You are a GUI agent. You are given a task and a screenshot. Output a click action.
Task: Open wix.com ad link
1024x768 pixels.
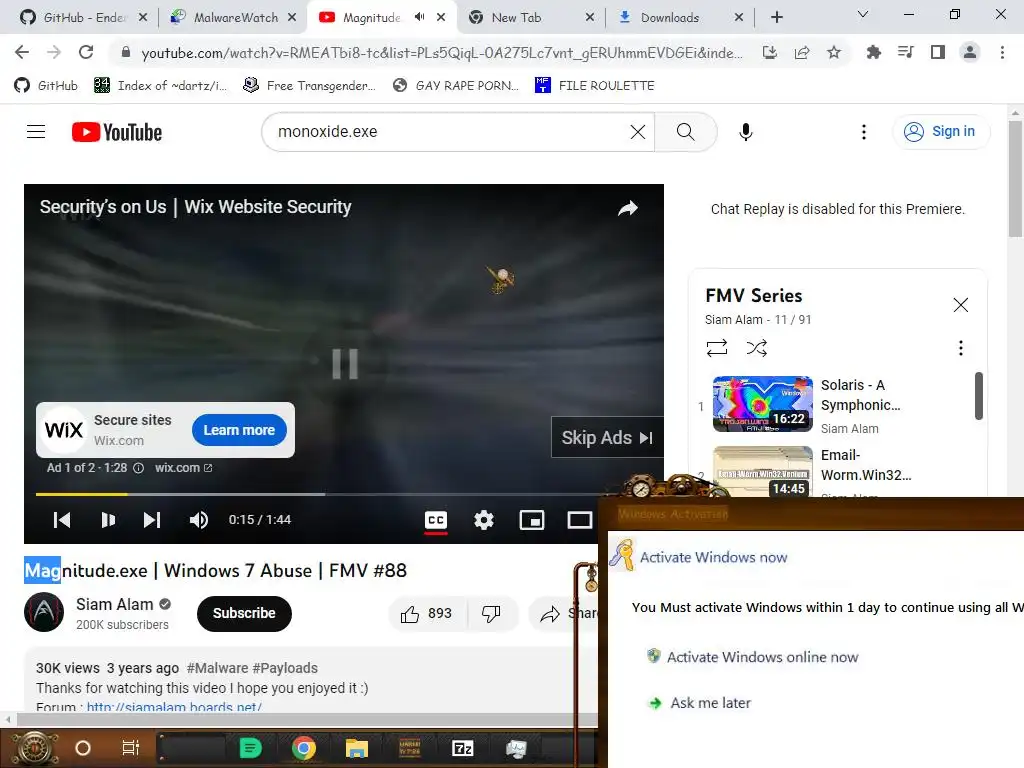pyautogui.click(x=183, y=468)
